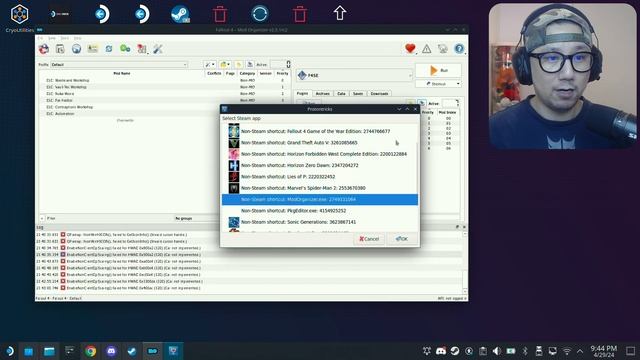Image resolution: width=640 pixels, height=360 pixels.
Task: Click Mod Organizer change game instance icon
Action: point(44,49)
